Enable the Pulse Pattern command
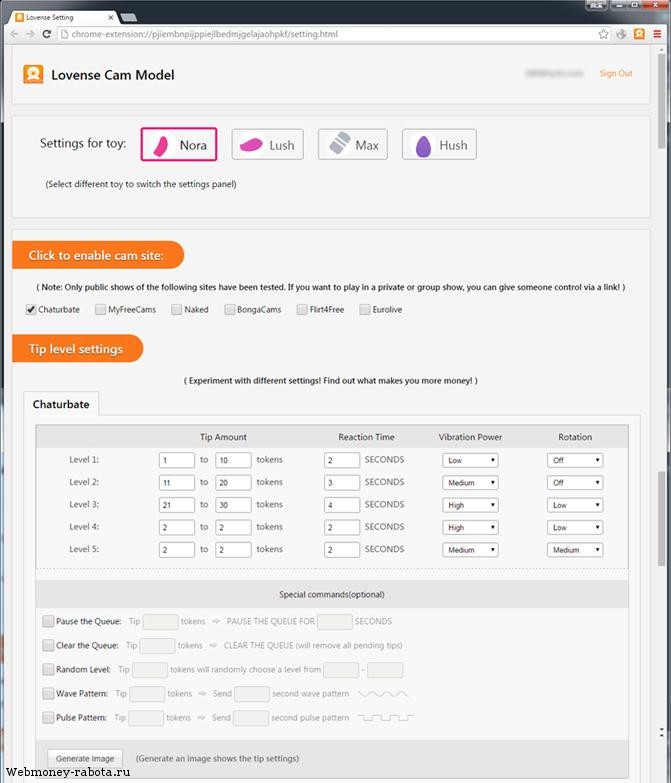 pyautogui.click(x=48, y=718)
